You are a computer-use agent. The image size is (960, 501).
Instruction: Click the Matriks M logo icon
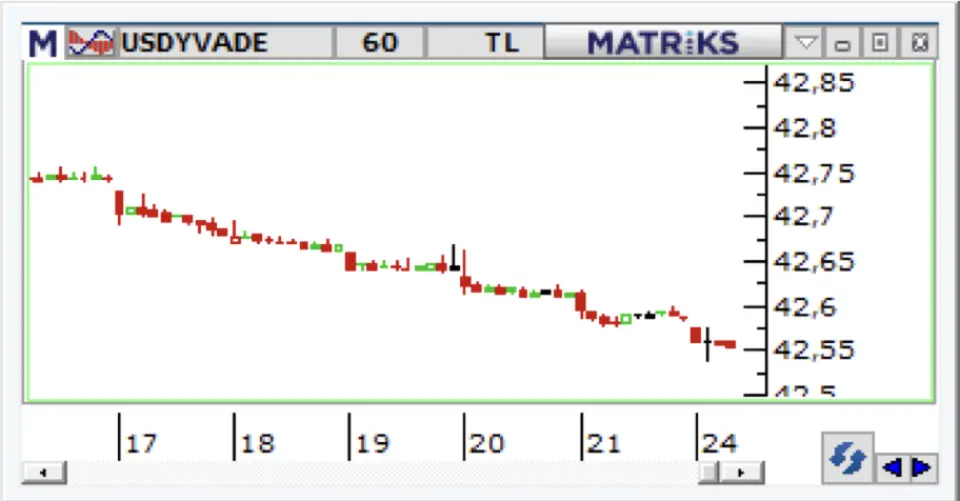coord(43,43)
